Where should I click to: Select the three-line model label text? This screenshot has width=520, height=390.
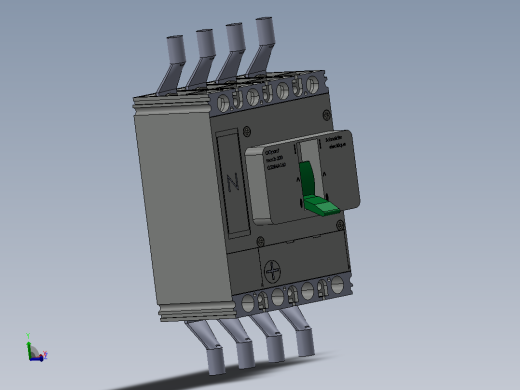275,159
